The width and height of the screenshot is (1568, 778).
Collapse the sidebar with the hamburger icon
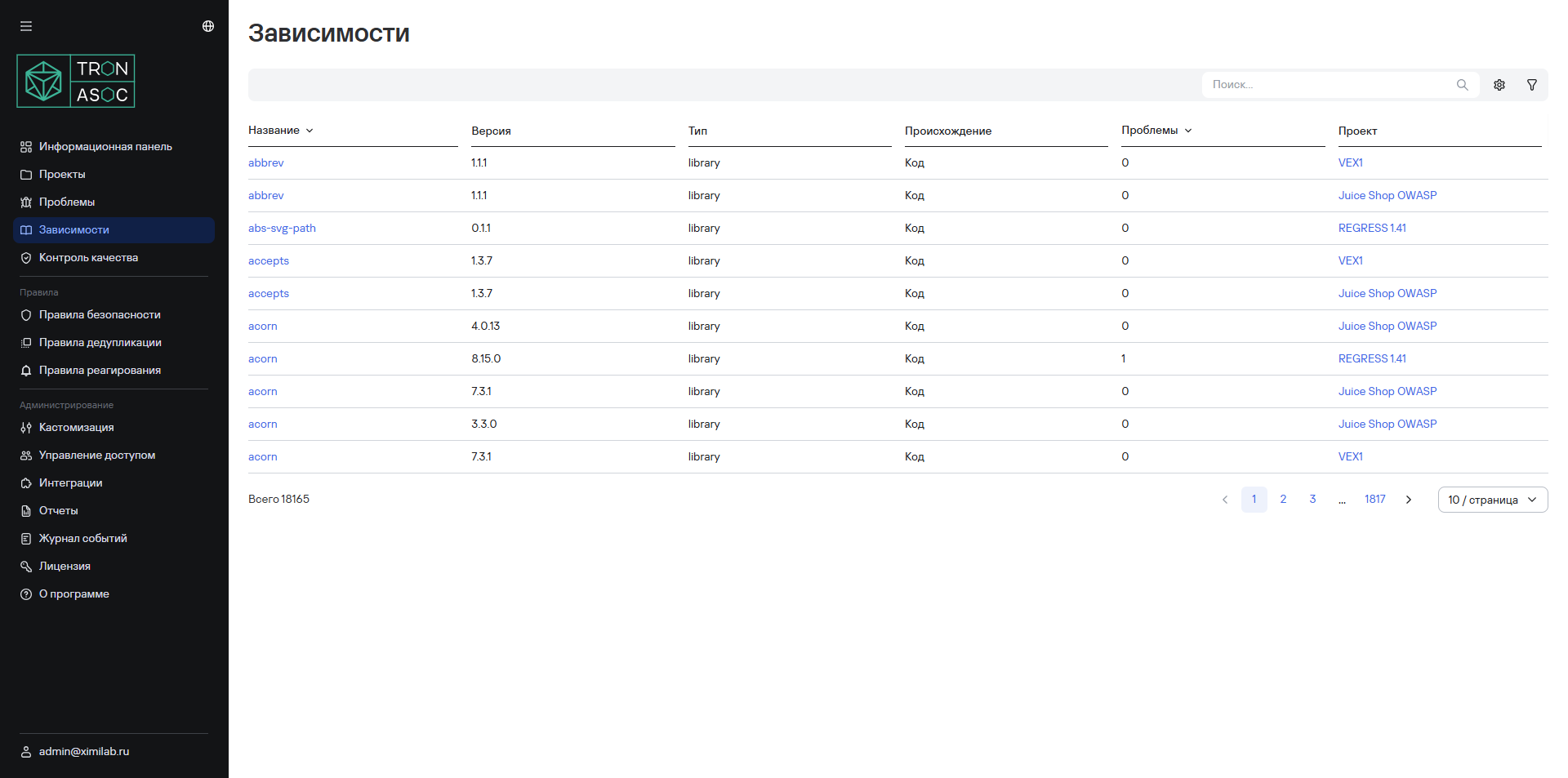[x=26, y=26]
